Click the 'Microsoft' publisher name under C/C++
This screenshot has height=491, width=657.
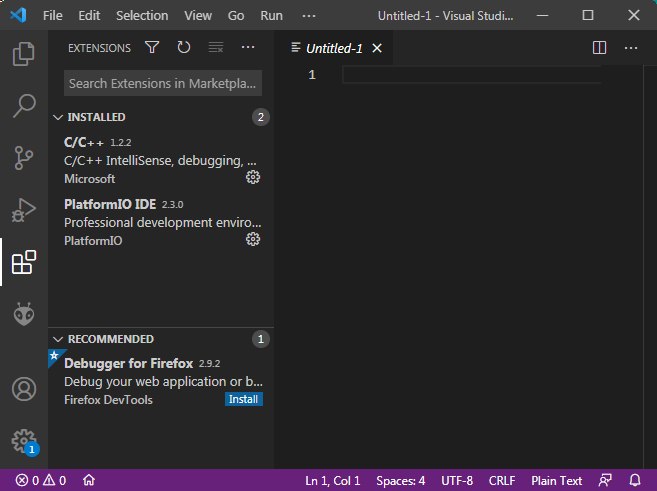click(89, 179)
